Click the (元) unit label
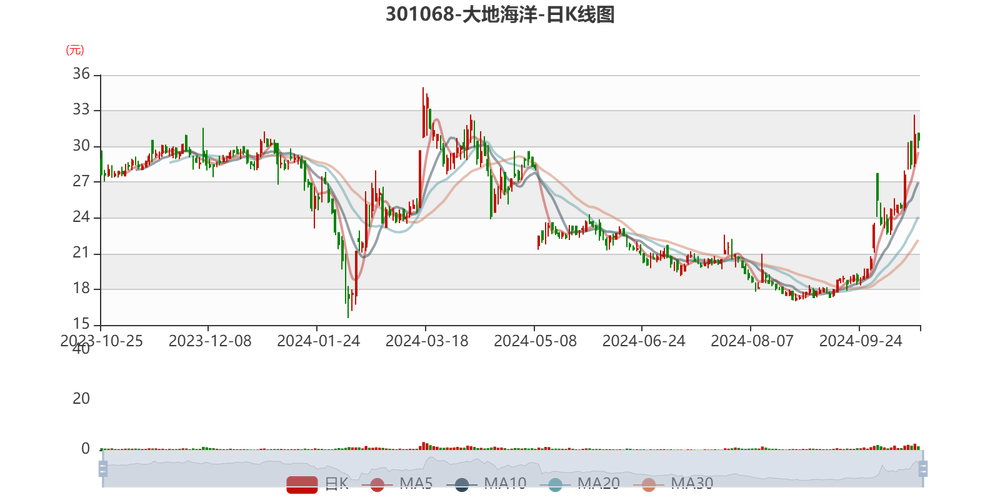 (75, 50)
